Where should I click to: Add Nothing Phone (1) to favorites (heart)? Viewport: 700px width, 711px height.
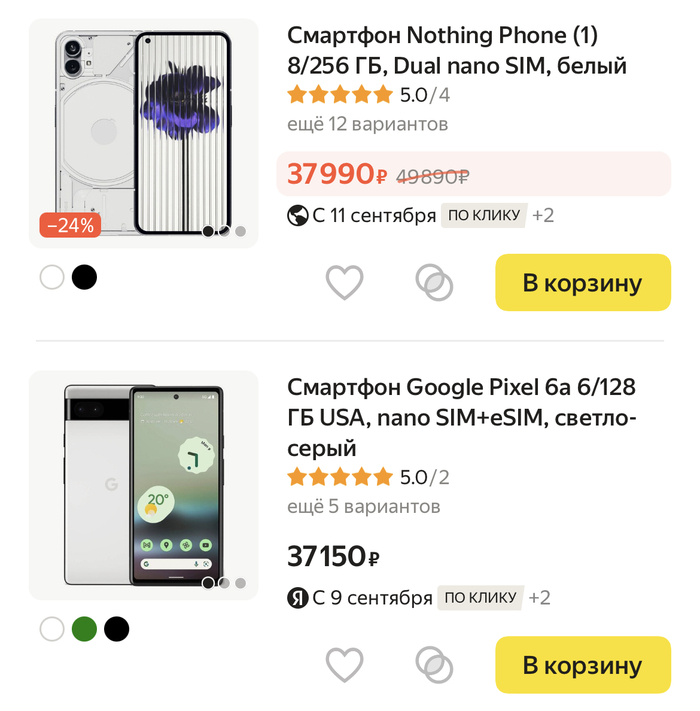click(345, 282)
